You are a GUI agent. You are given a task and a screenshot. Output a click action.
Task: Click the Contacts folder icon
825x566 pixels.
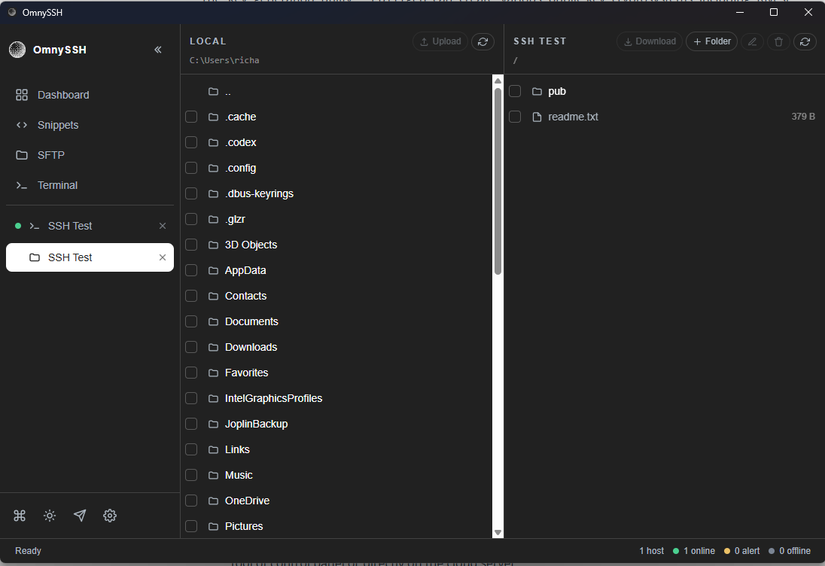213,296
